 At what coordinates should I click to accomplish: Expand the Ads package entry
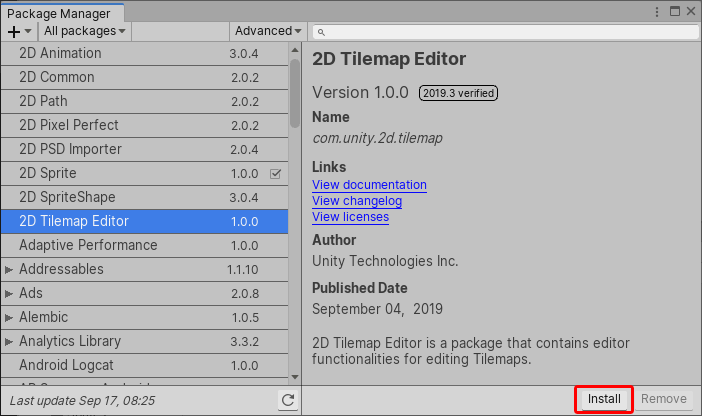(9, 293)
